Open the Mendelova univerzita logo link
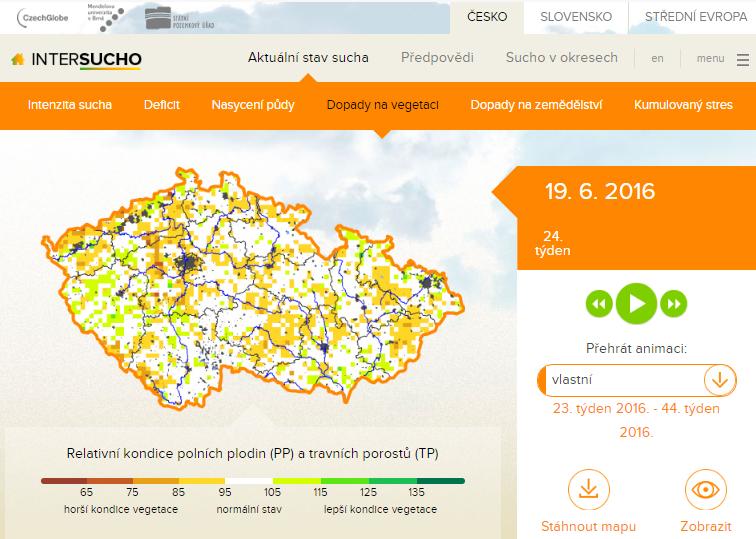The width and height of the screenshot is (756, 539). click(106, 18)
